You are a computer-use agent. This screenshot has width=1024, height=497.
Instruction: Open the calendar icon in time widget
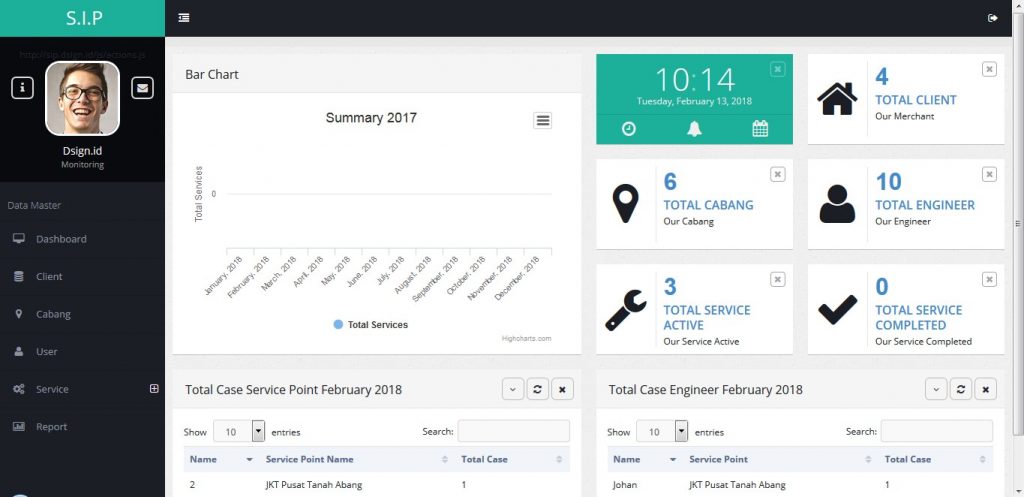(760, 128)
